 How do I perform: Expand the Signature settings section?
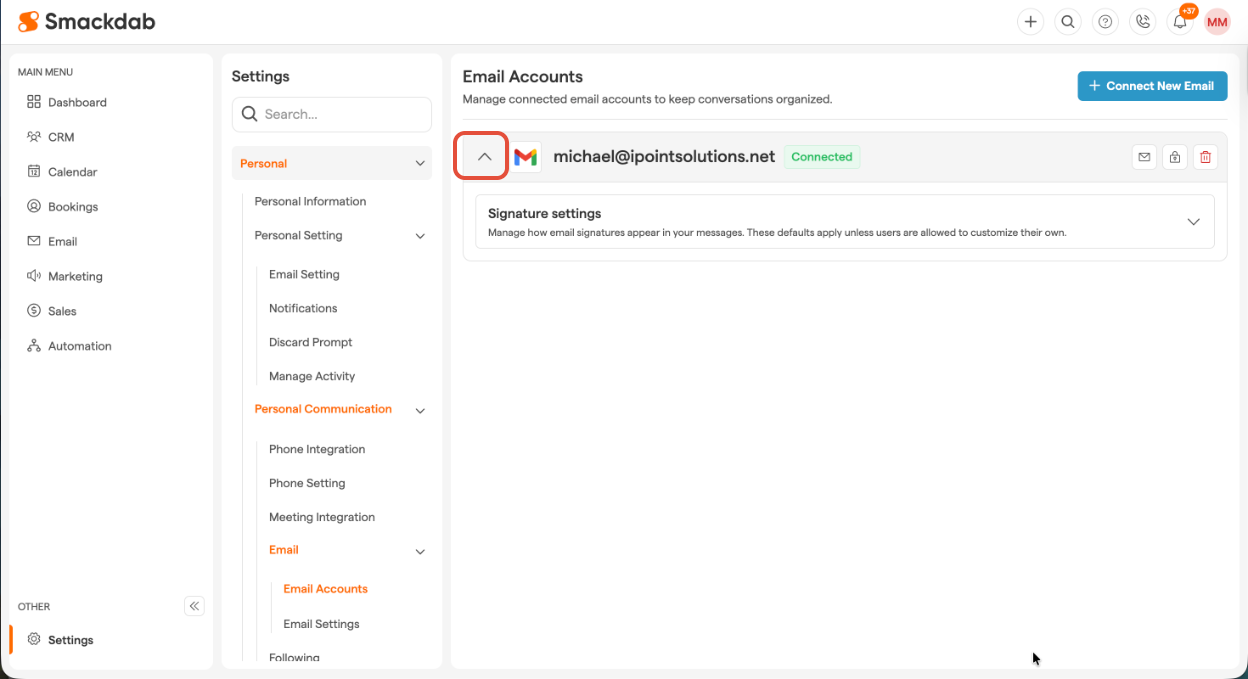1193,222
